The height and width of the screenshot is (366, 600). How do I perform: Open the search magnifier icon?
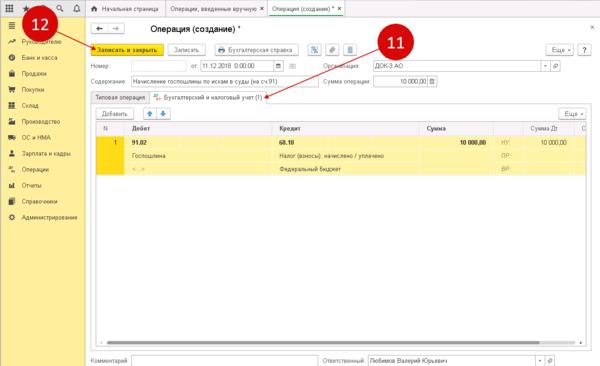pyautogui.click(x=60, y=8)
